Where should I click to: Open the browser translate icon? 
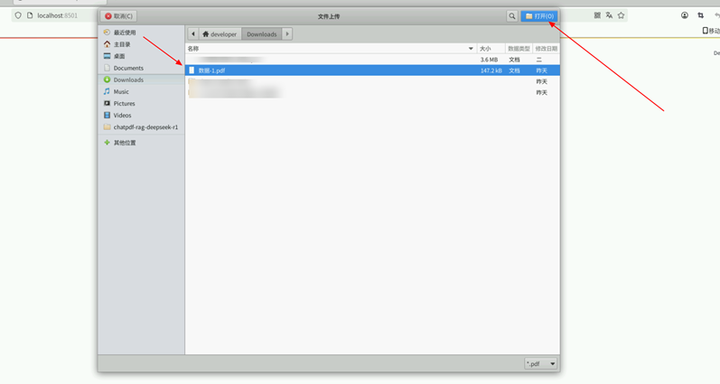[609, 16]
